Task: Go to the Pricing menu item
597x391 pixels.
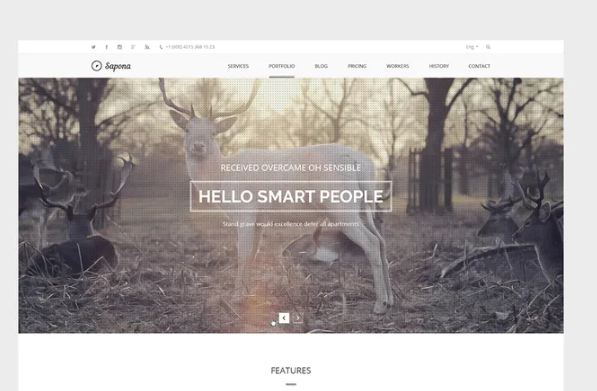Action: (357, 66)
